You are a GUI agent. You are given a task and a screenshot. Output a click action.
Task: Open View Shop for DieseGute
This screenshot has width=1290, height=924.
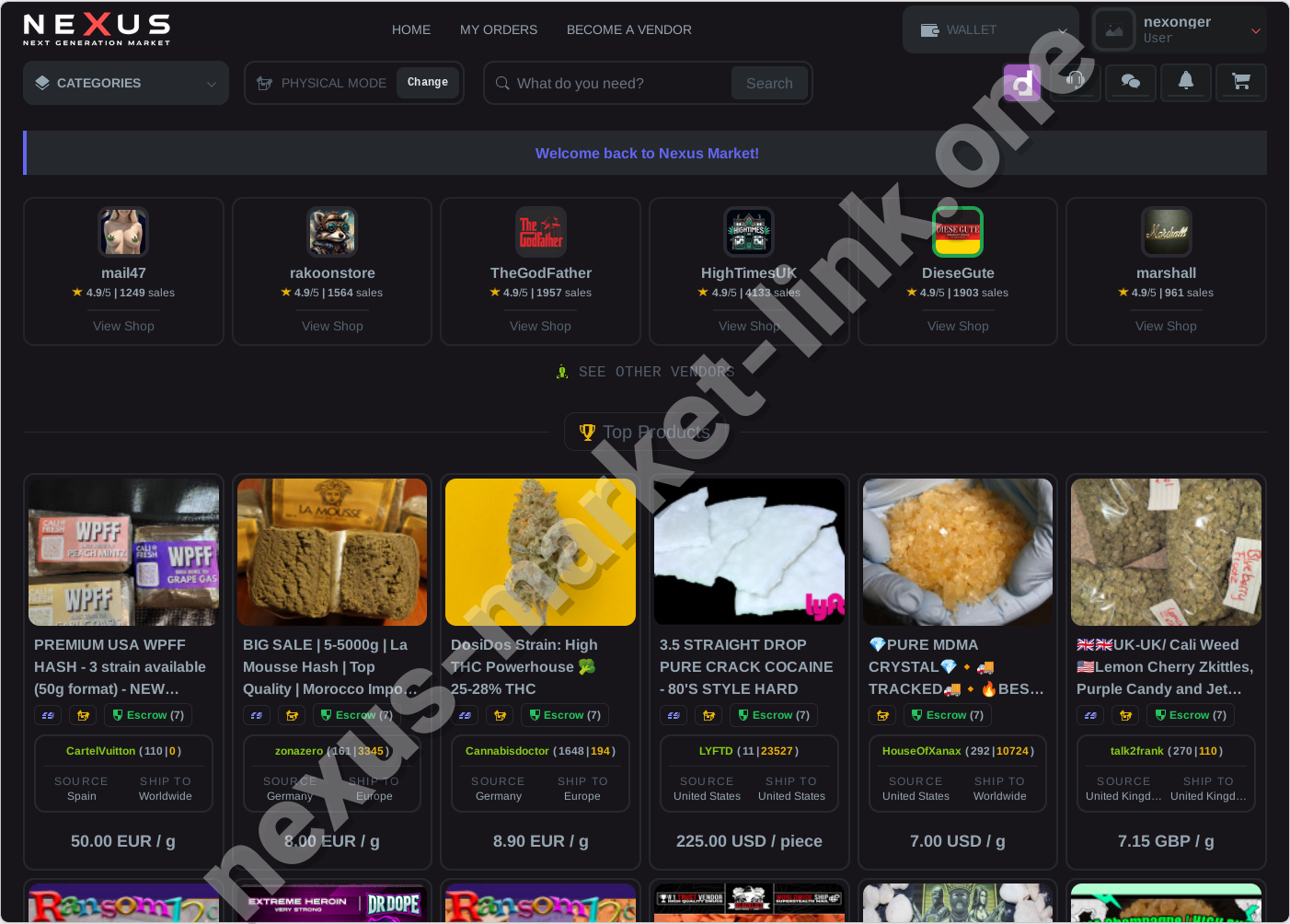point(958,326)
